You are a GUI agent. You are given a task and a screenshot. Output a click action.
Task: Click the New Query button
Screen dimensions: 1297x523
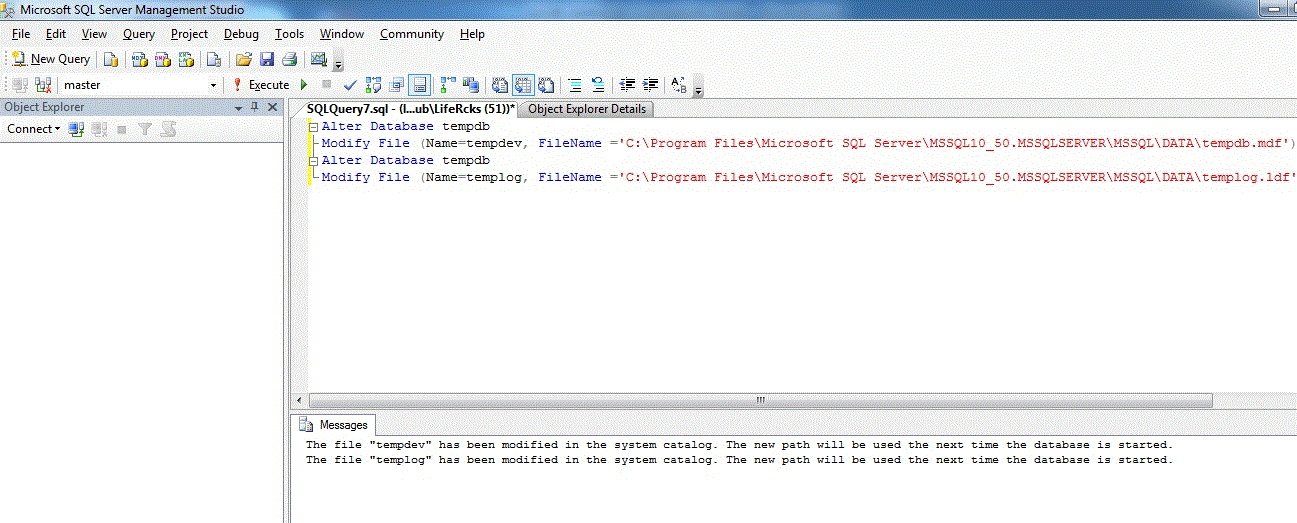tap(51, 59)
